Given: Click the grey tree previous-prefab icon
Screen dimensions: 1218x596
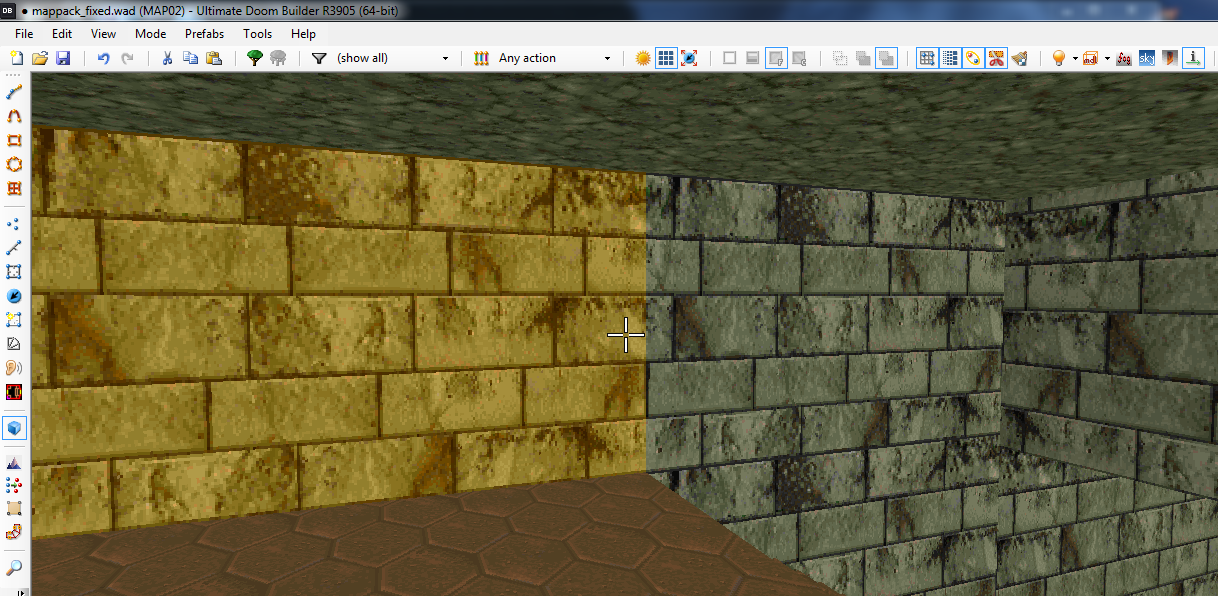Looking at the screenshot, I should pyautogui.click(x=278, y=58).
